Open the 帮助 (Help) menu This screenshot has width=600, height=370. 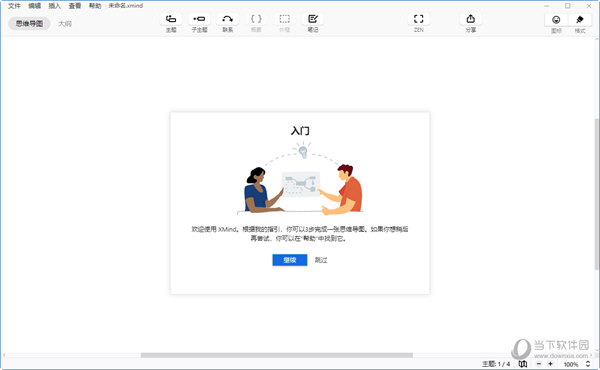tap(95, 6)
